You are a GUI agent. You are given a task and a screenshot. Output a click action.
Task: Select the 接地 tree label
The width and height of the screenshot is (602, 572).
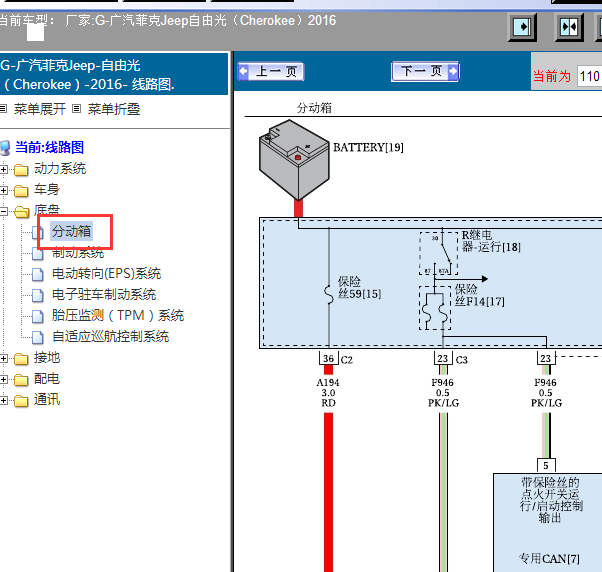coord(47,357)
